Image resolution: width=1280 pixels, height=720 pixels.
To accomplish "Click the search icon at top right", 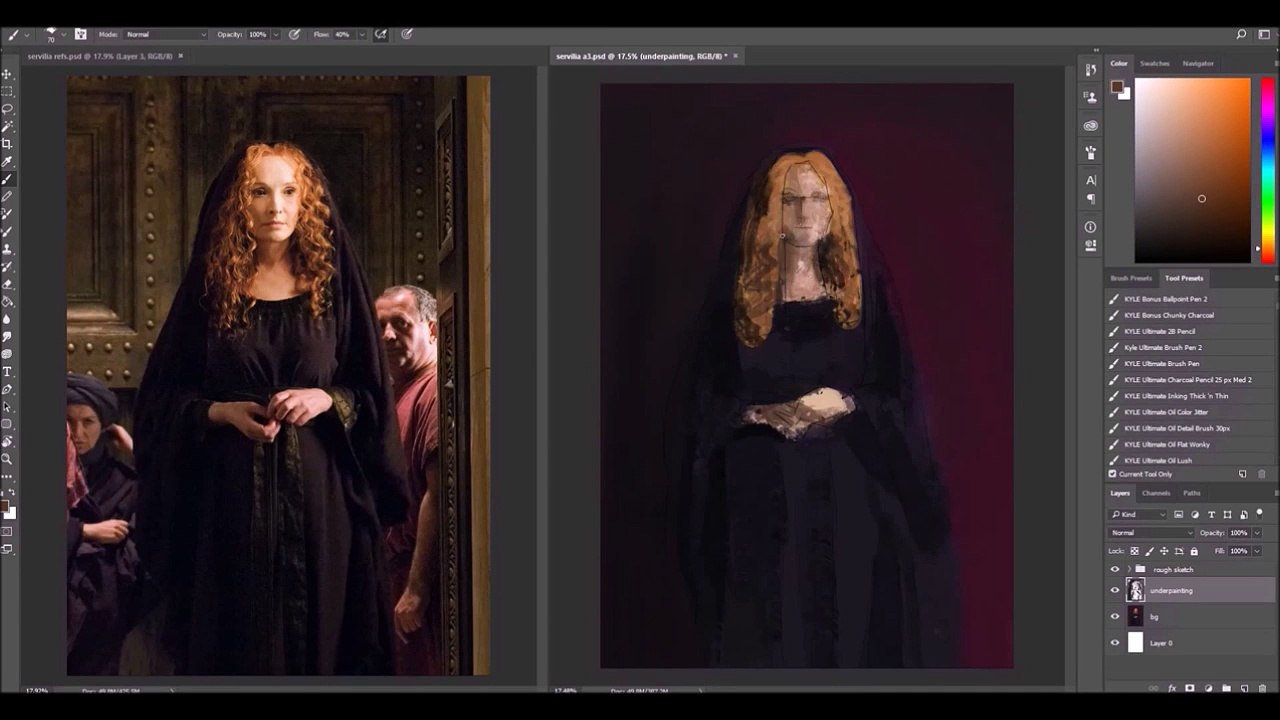I will [1241, 34].
